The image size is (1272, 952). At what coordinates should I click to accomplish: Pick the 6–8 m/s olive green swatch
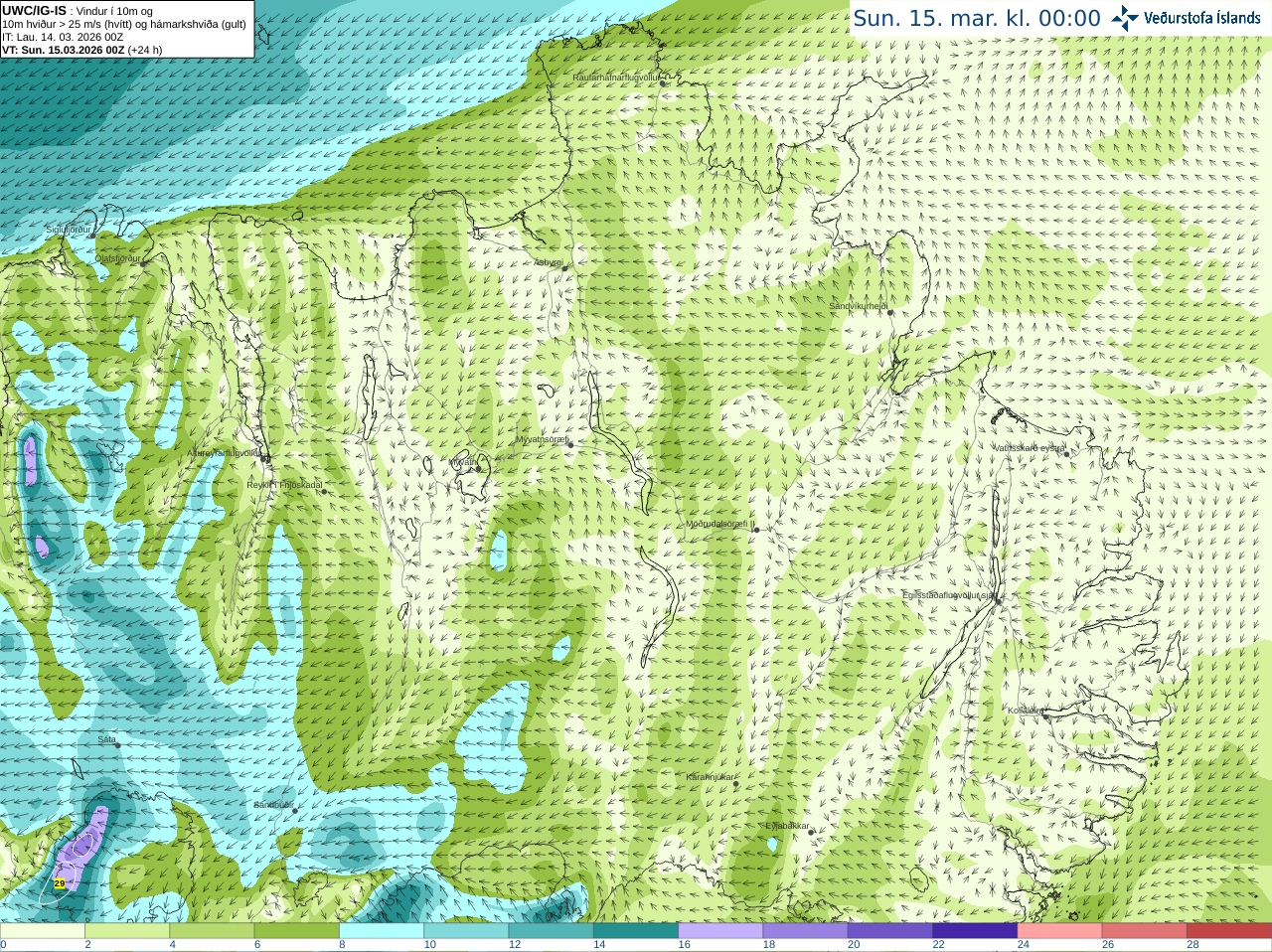click(296, 931)
